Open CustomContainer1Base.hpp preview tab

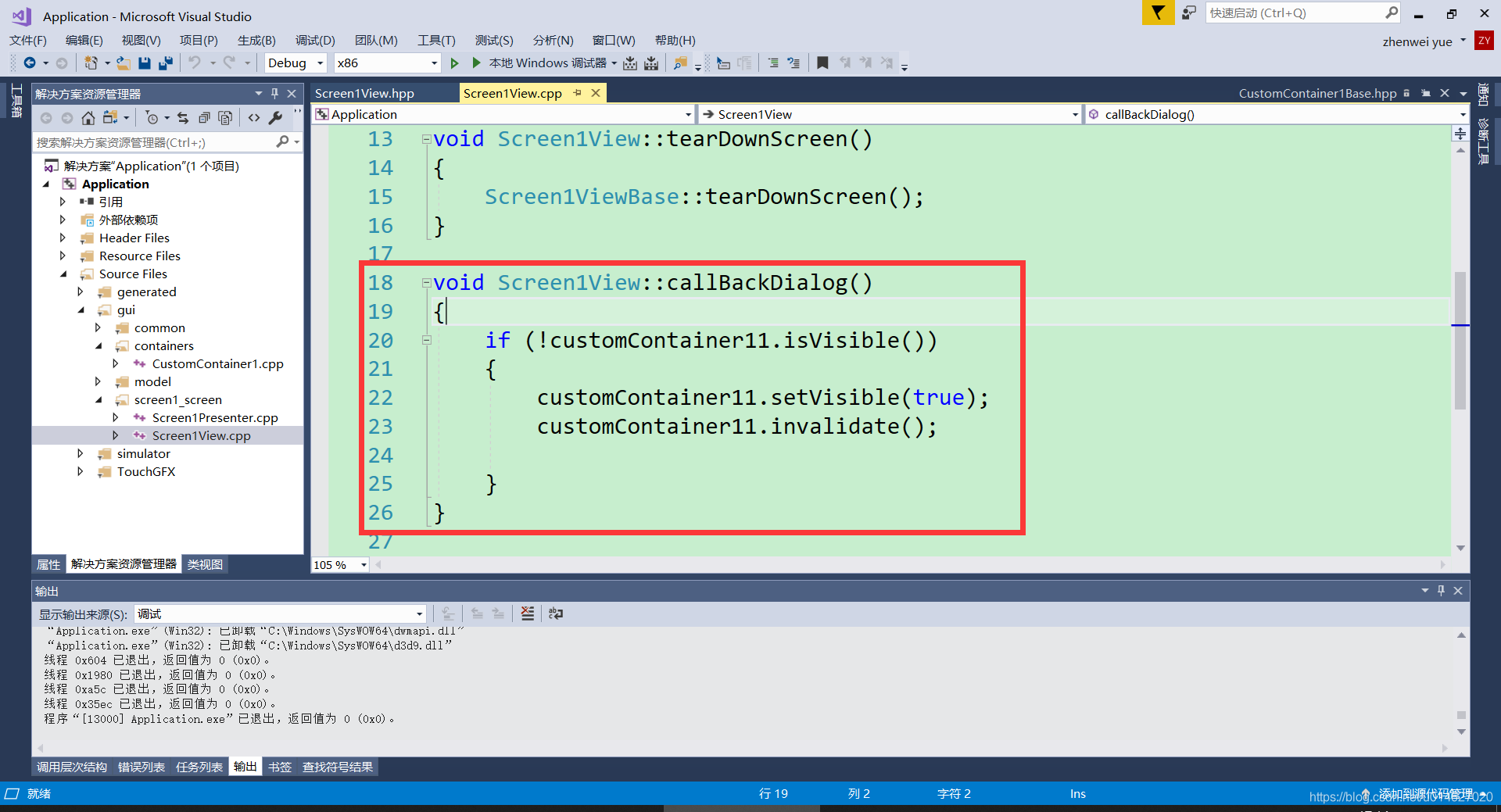tap(1317, 93)
